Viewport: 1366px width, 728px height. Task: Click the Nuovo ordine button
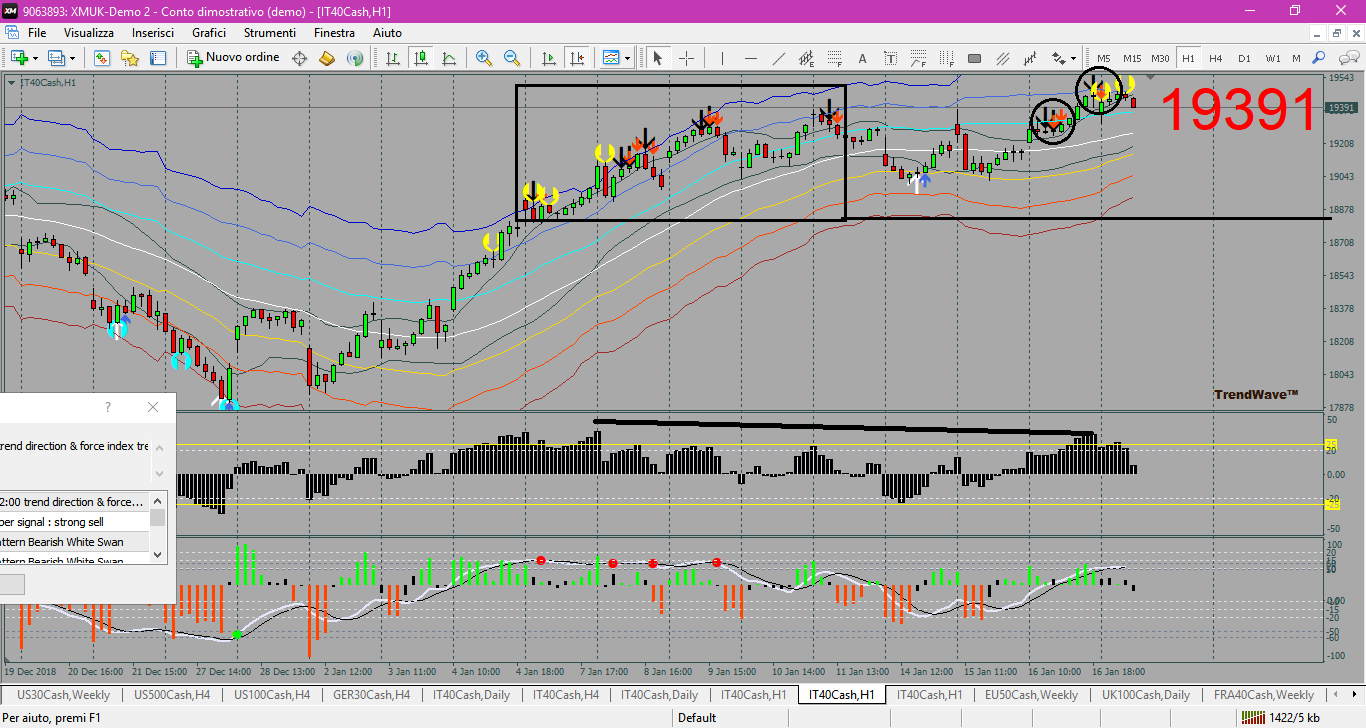tap(234, 58)
